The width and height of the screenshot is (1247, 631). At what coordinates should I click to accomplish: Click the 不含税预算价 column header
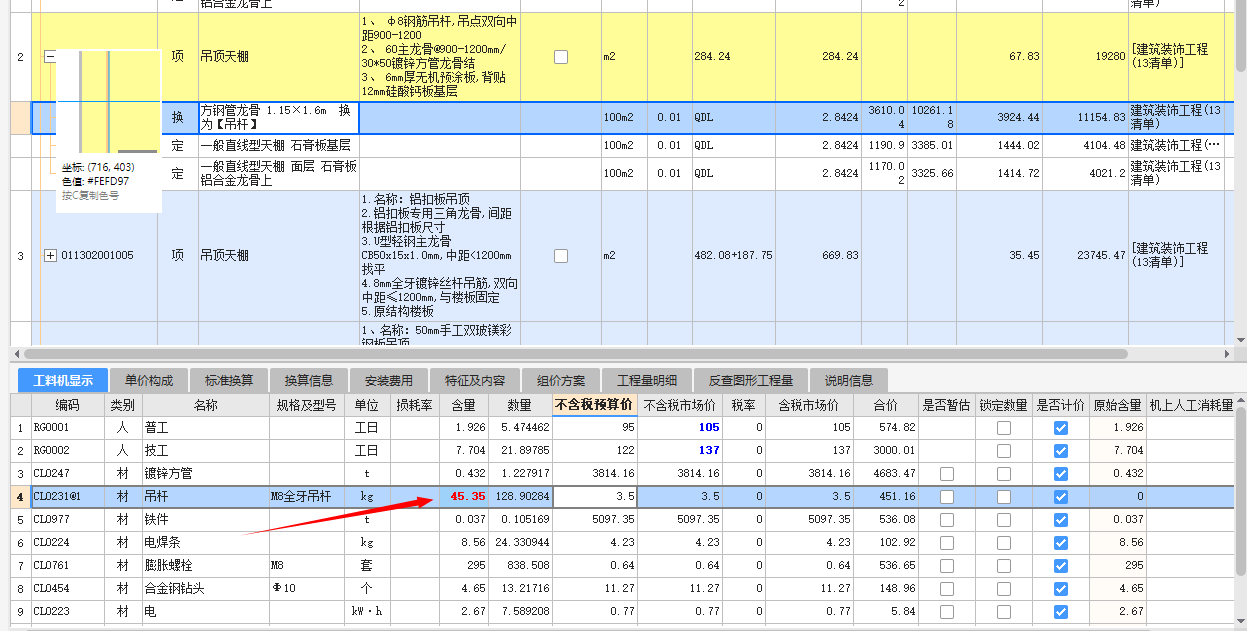click(595, 405)
